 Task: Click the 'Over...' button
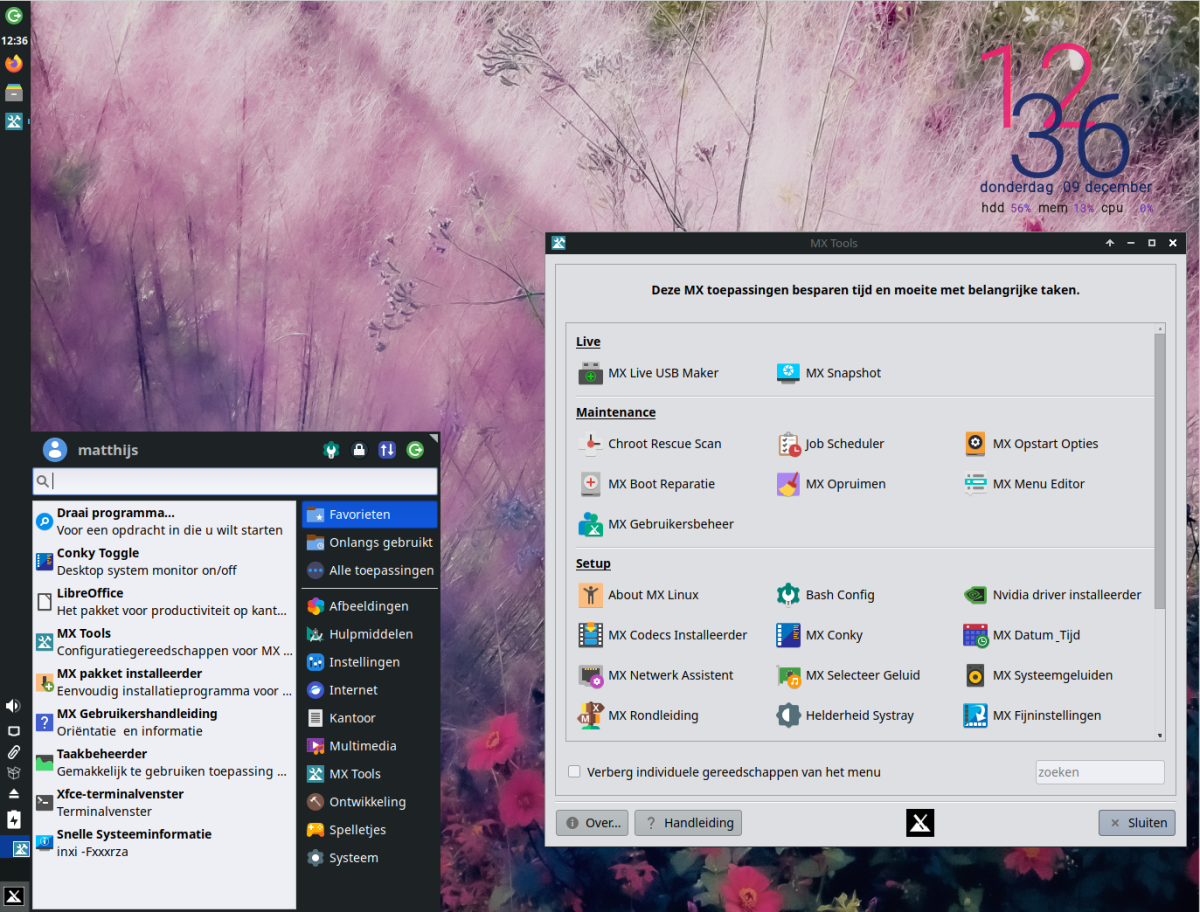(x=591, y=822)
